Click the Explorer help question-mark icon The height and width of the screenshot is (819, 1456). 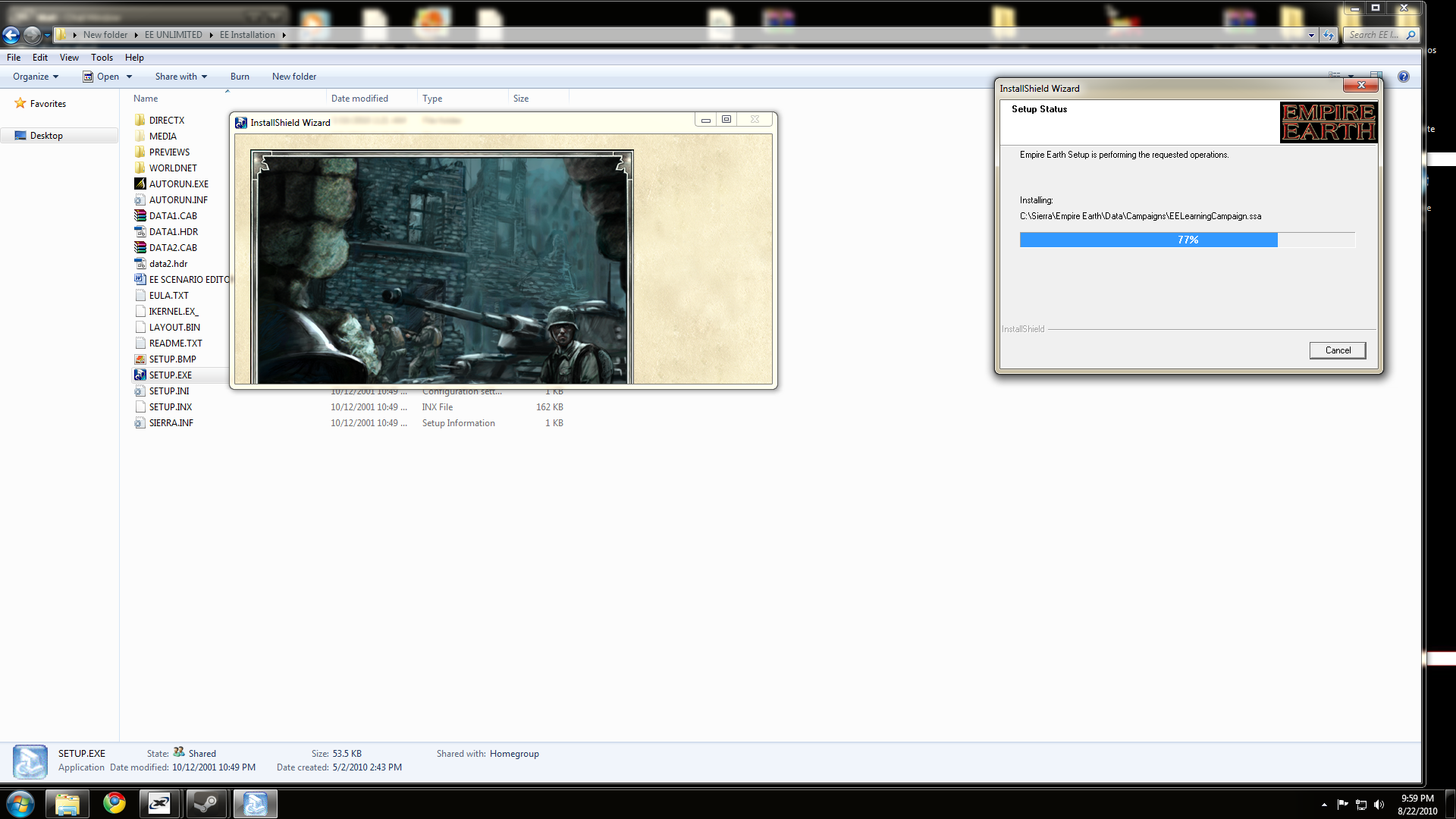[1404, 77]
